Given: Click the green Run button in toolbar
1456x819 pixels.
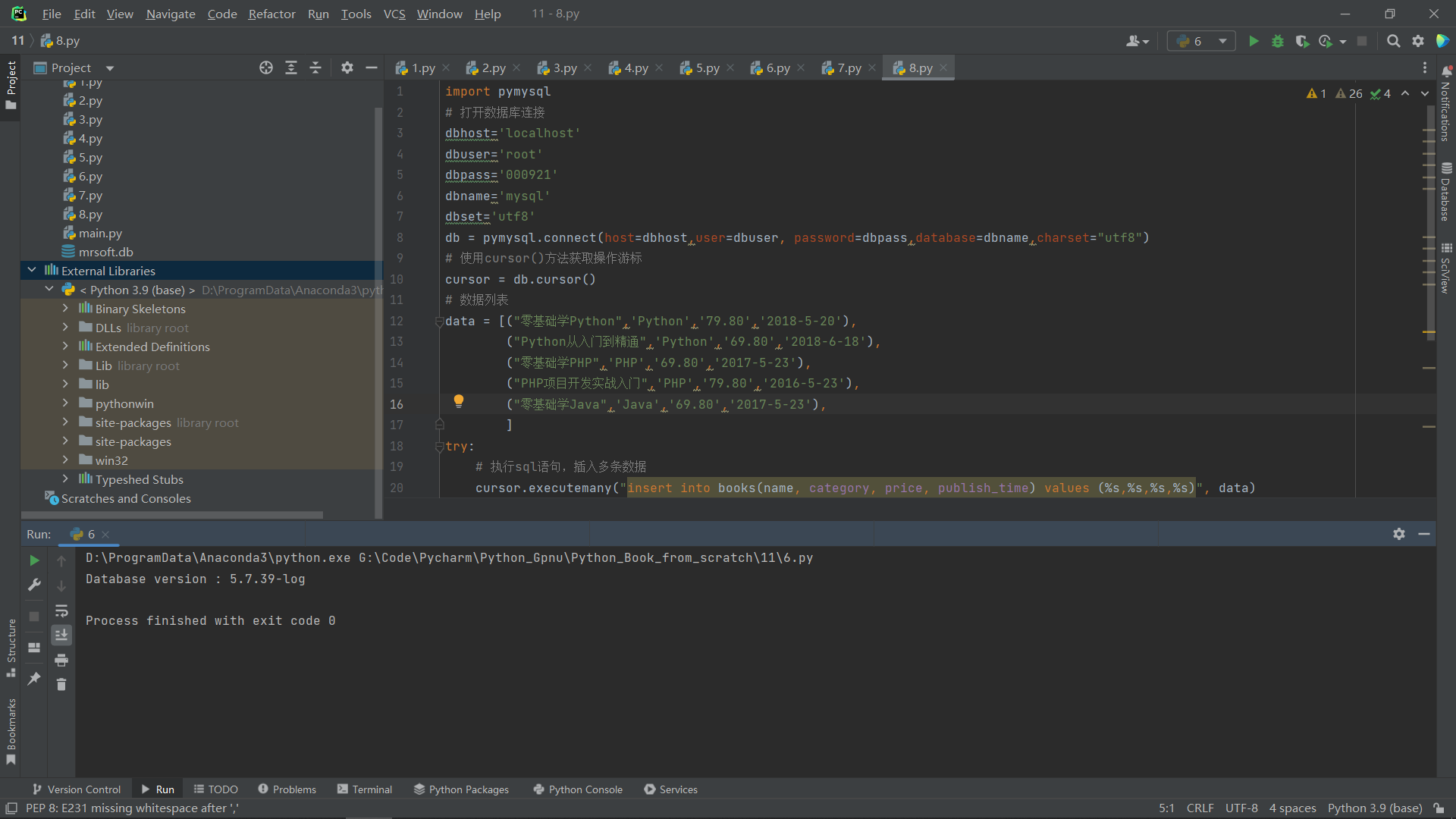Looking at the screenshot, I should click(1254, 41).
